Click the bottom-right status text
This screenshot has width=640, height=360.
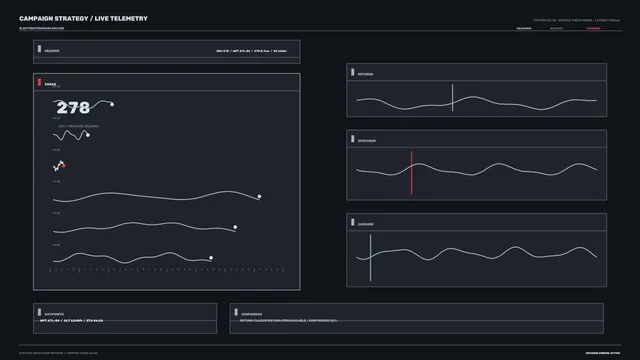tap(603, 353)
